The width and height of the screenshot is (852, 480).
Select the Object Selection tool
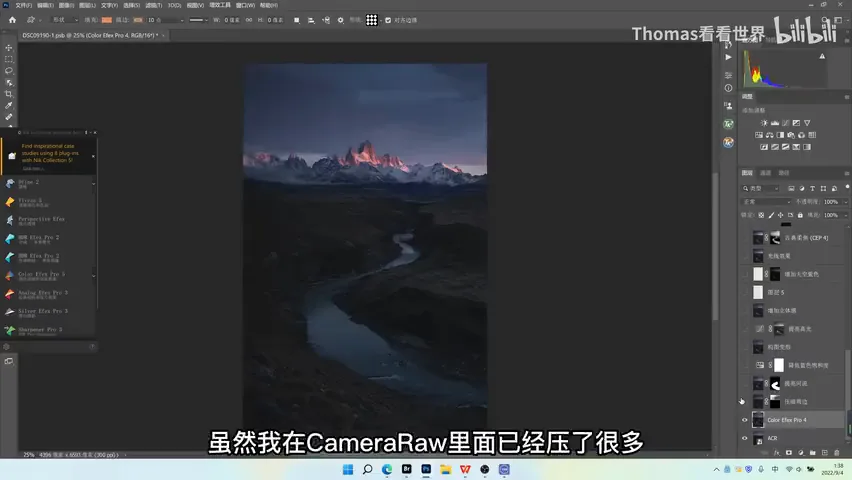coord(9,83)
